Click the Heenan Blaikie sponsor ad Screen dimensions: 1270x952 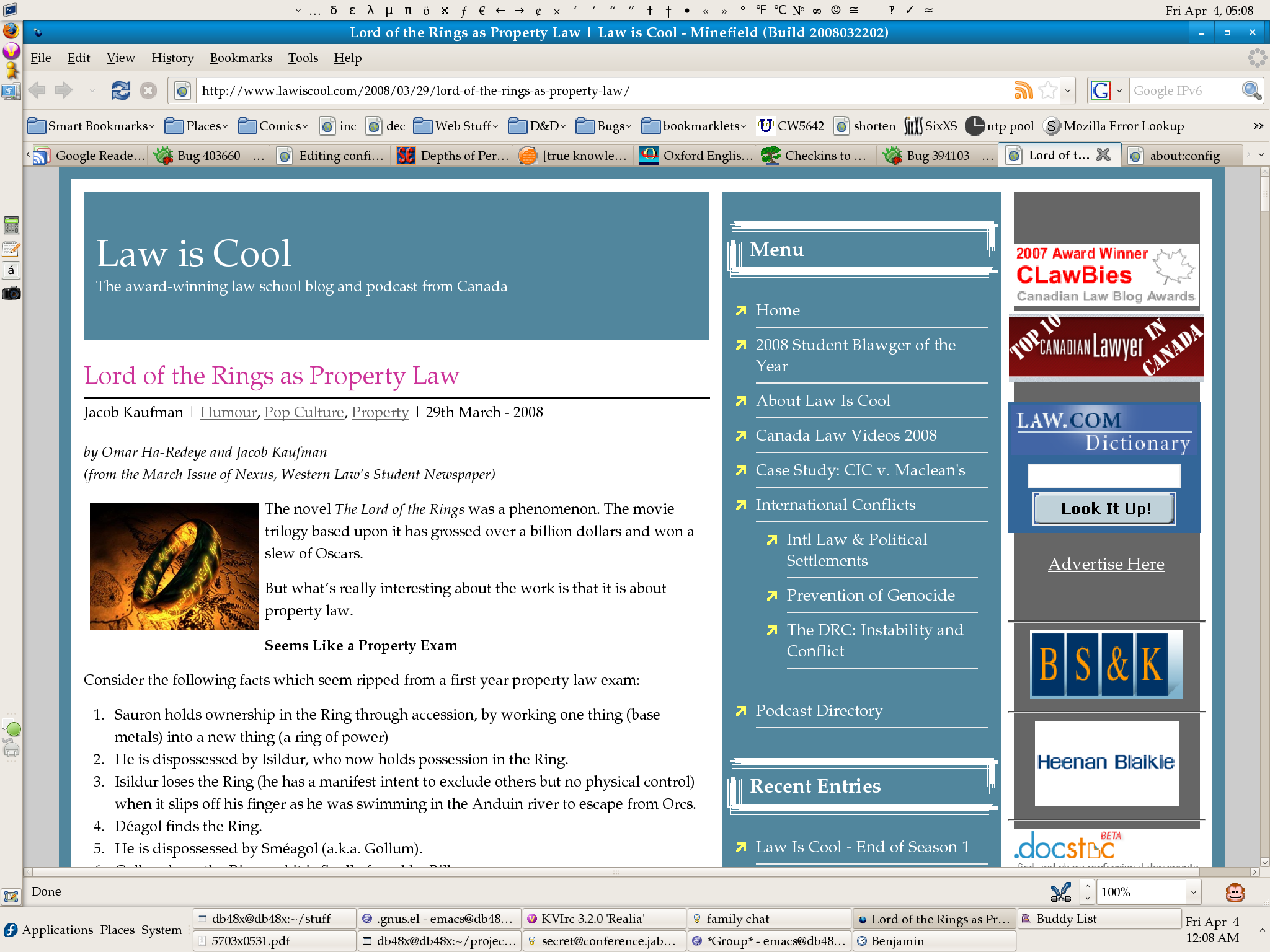point(1106,763)
